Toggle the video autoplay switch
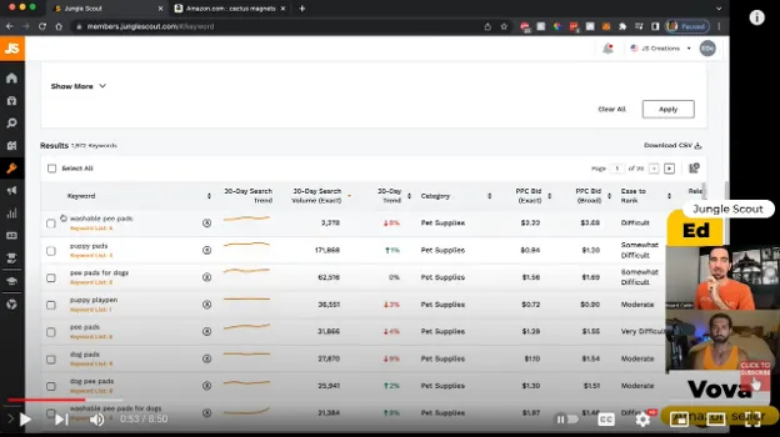 pyautogui.click(x=567, y=420)
